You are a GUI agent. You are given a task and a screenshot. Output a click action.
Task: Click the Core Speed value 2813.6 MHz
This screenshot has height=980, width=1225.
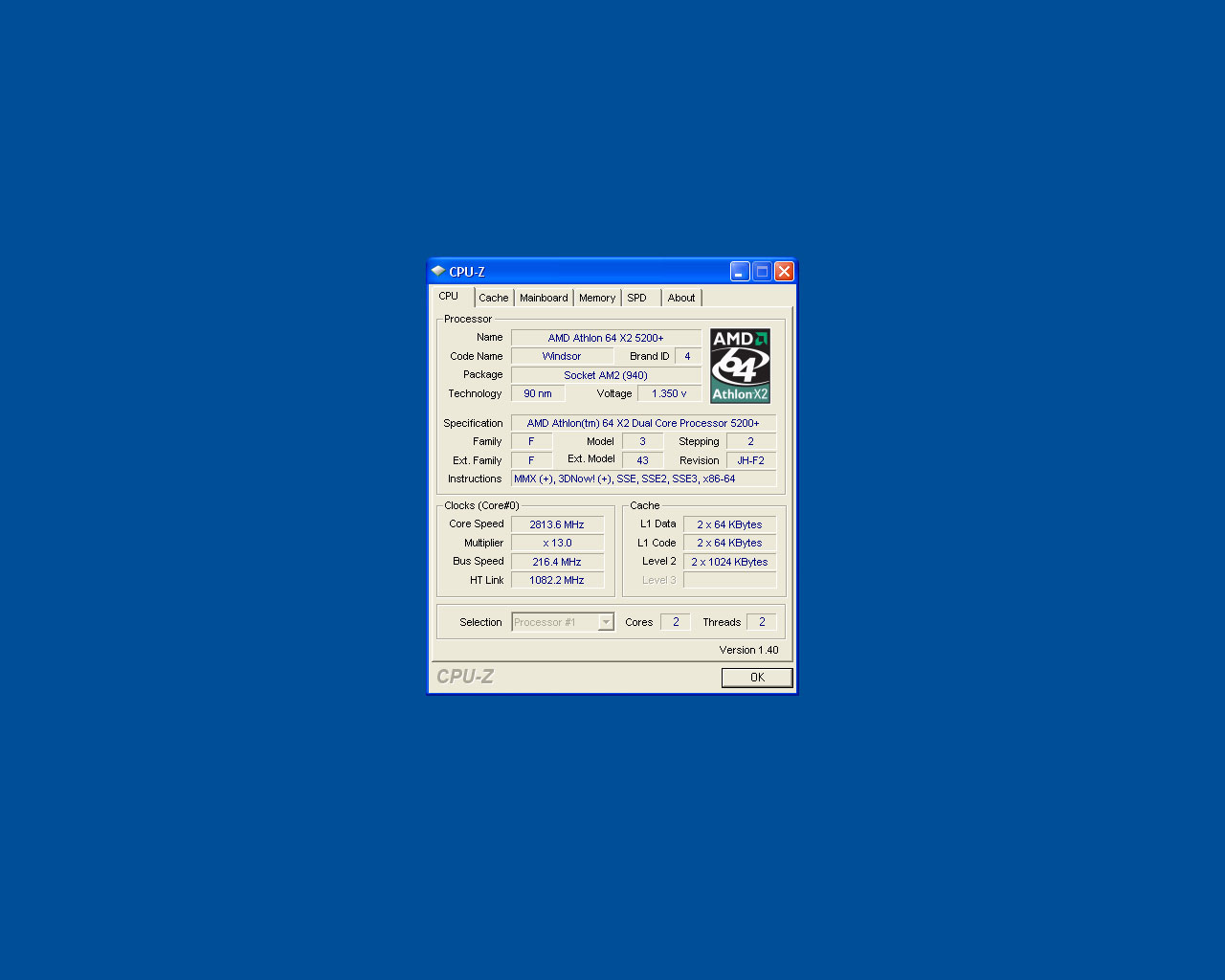(557, 524)
